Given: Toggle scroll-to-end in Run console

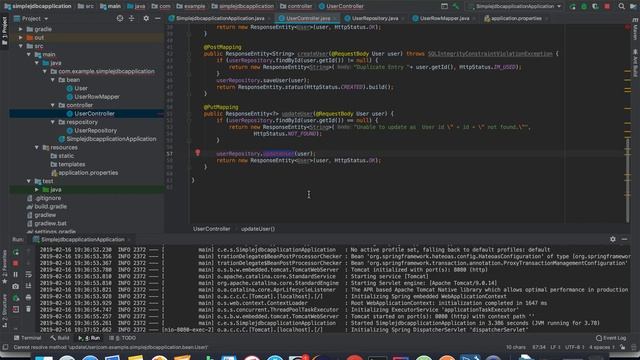Looking at the screenshot, I should pyautogui.click(x=28, y=286).
